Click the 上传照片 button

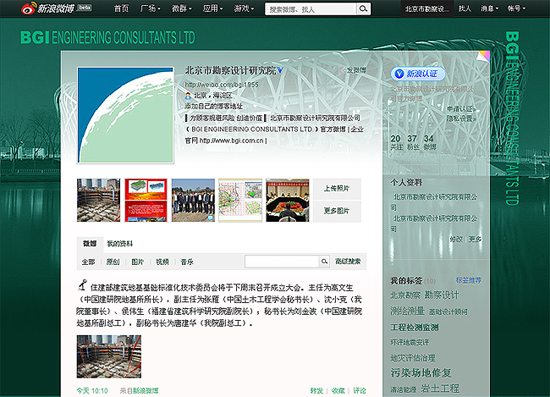(x=337, y=189)
